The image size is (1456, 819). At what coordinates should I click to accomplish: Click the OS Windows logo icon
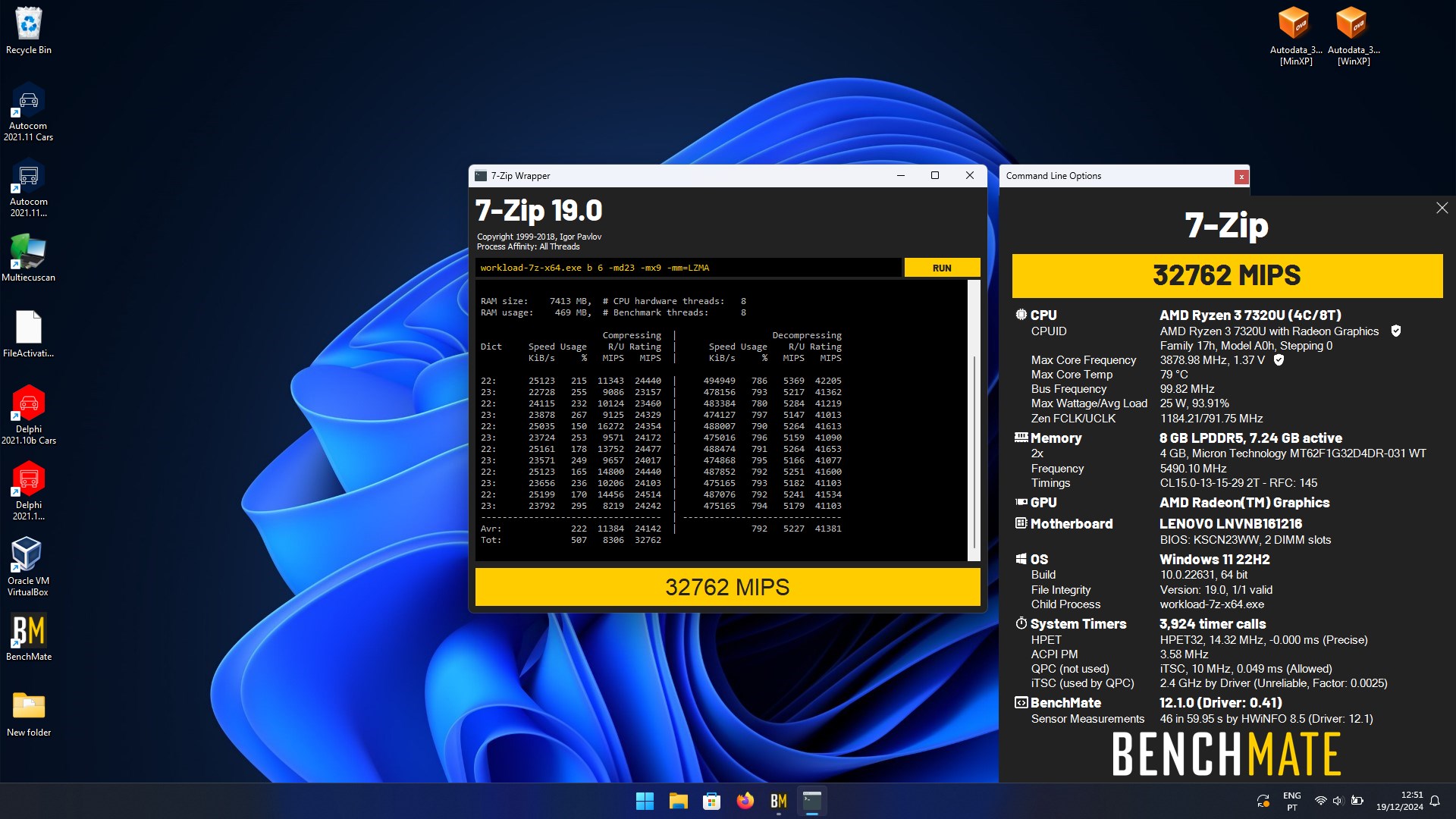pyautogui.click(x=1021, y=559)
